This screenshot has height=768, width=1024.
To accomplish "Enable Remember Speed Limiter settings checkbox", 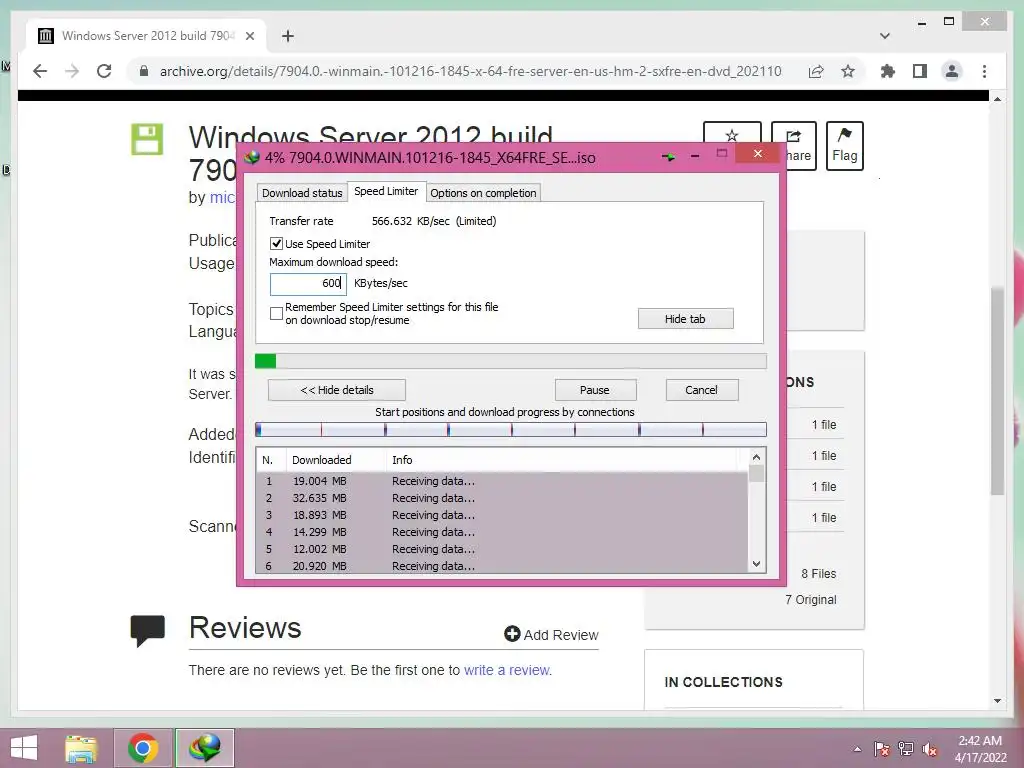I will pos(276,313).
